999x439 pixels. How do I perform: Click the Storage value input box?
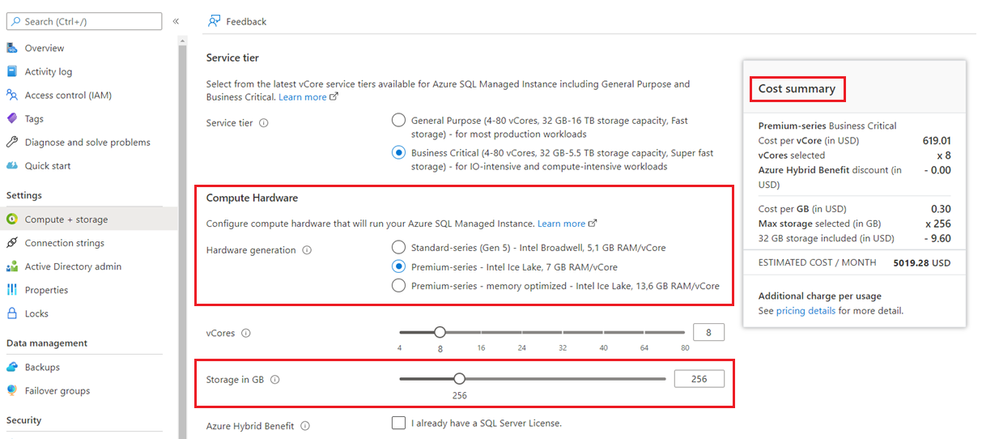click(699, 378)
